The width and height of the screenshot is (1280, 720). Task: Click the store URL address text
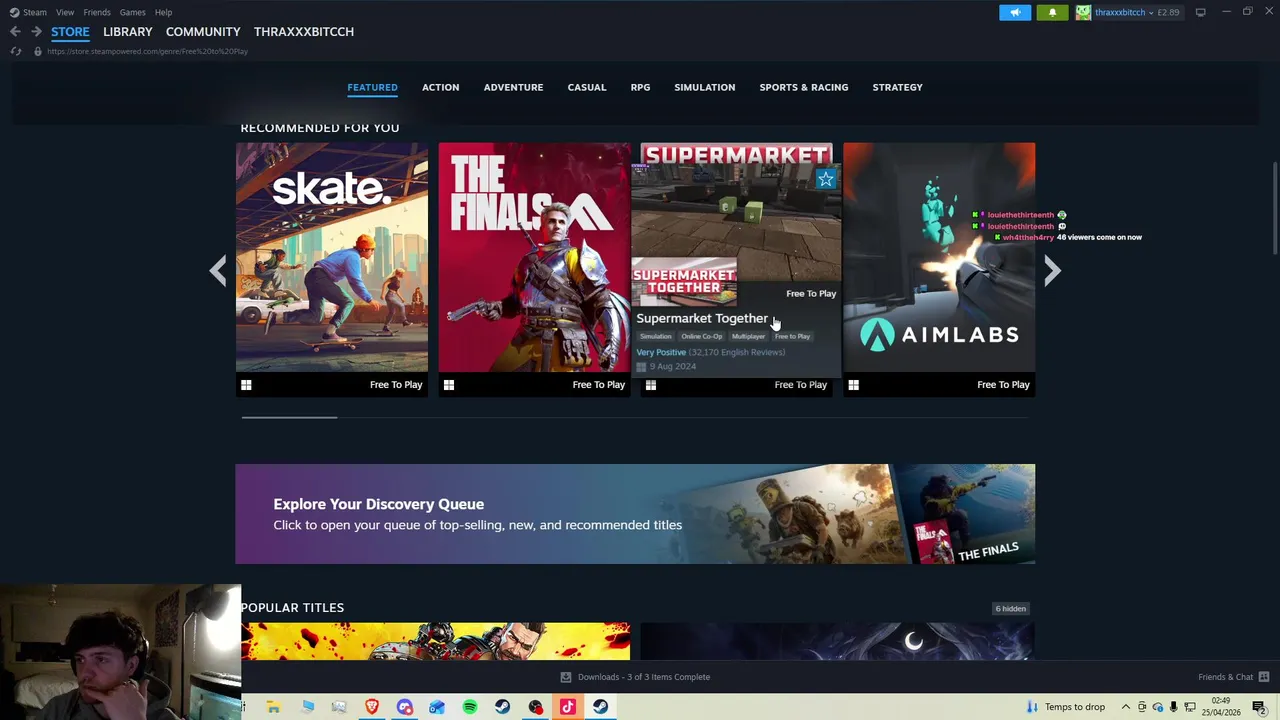147,51
